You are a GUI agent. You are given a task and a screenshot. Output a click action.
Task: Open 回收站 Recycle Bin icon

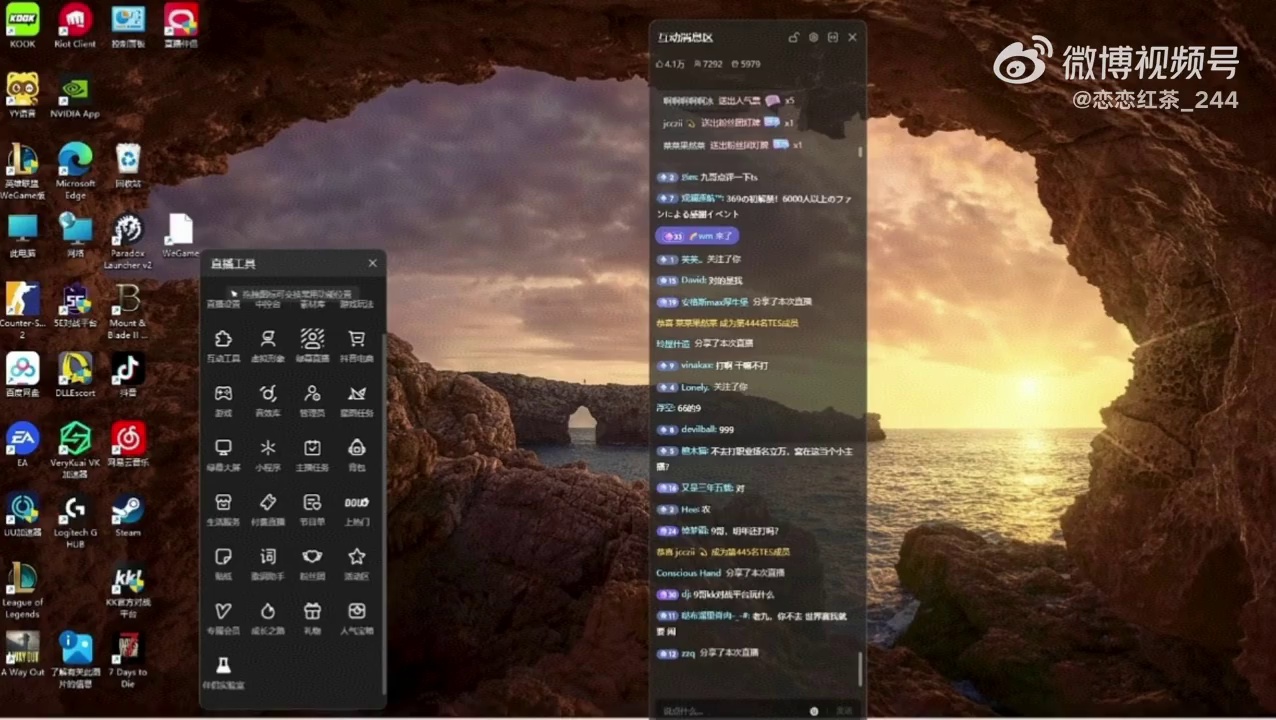(x=128, y=165)
